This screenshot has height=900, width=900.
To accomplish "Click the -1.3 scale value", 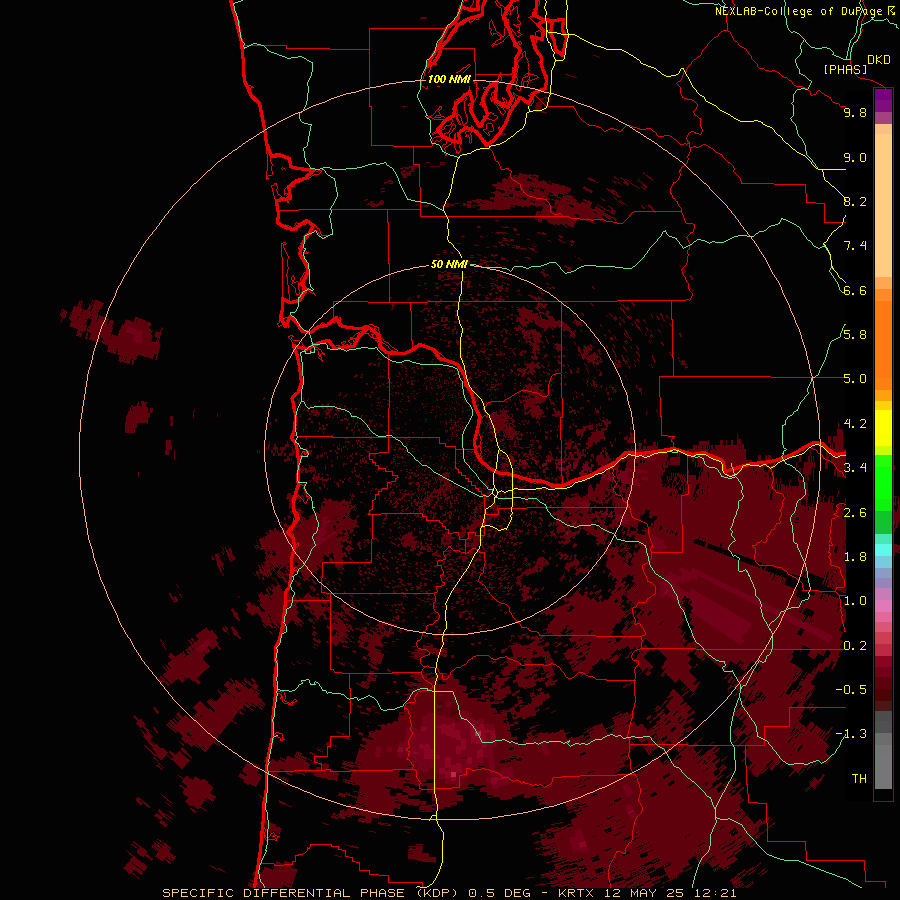I will click(x=851, y=734).
